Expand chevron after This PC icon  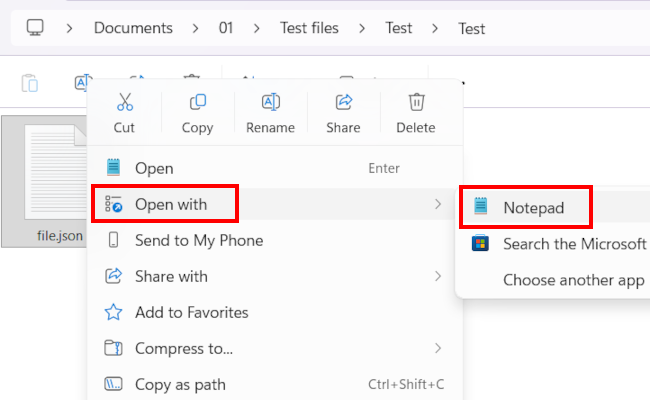(69, 29)
